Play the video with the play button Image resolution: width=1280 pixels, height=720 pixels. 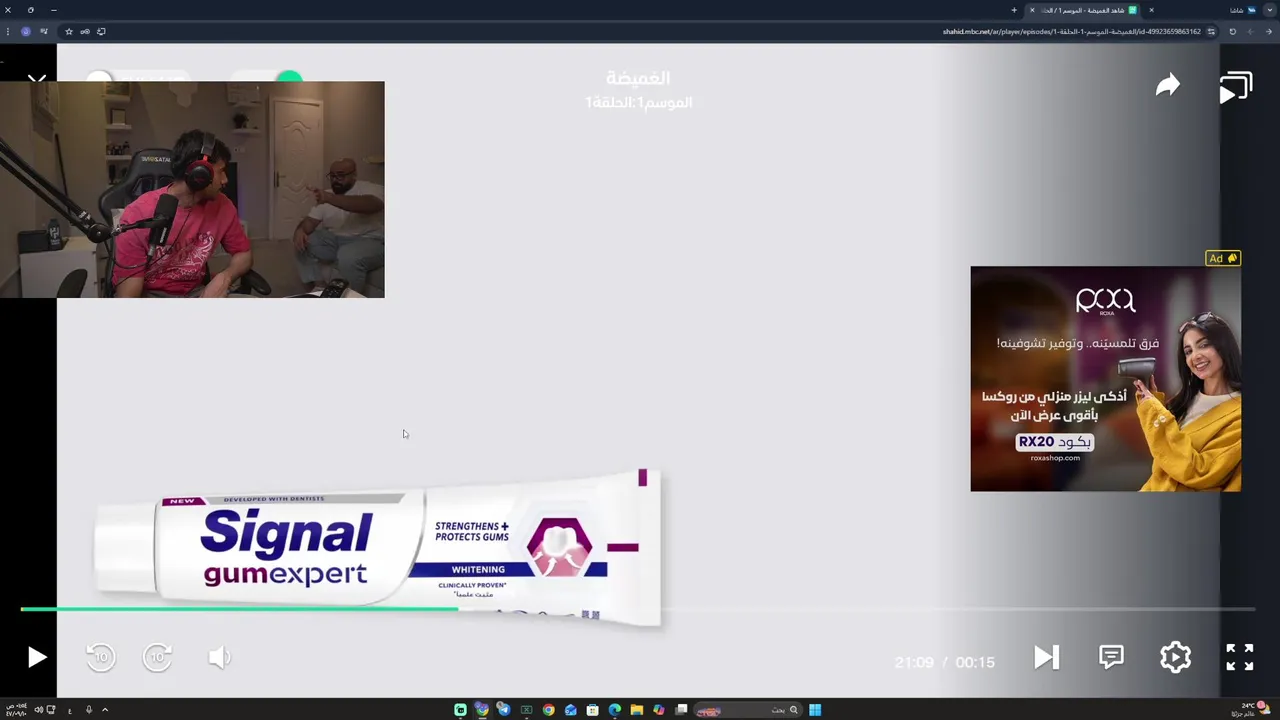point(37,657)
